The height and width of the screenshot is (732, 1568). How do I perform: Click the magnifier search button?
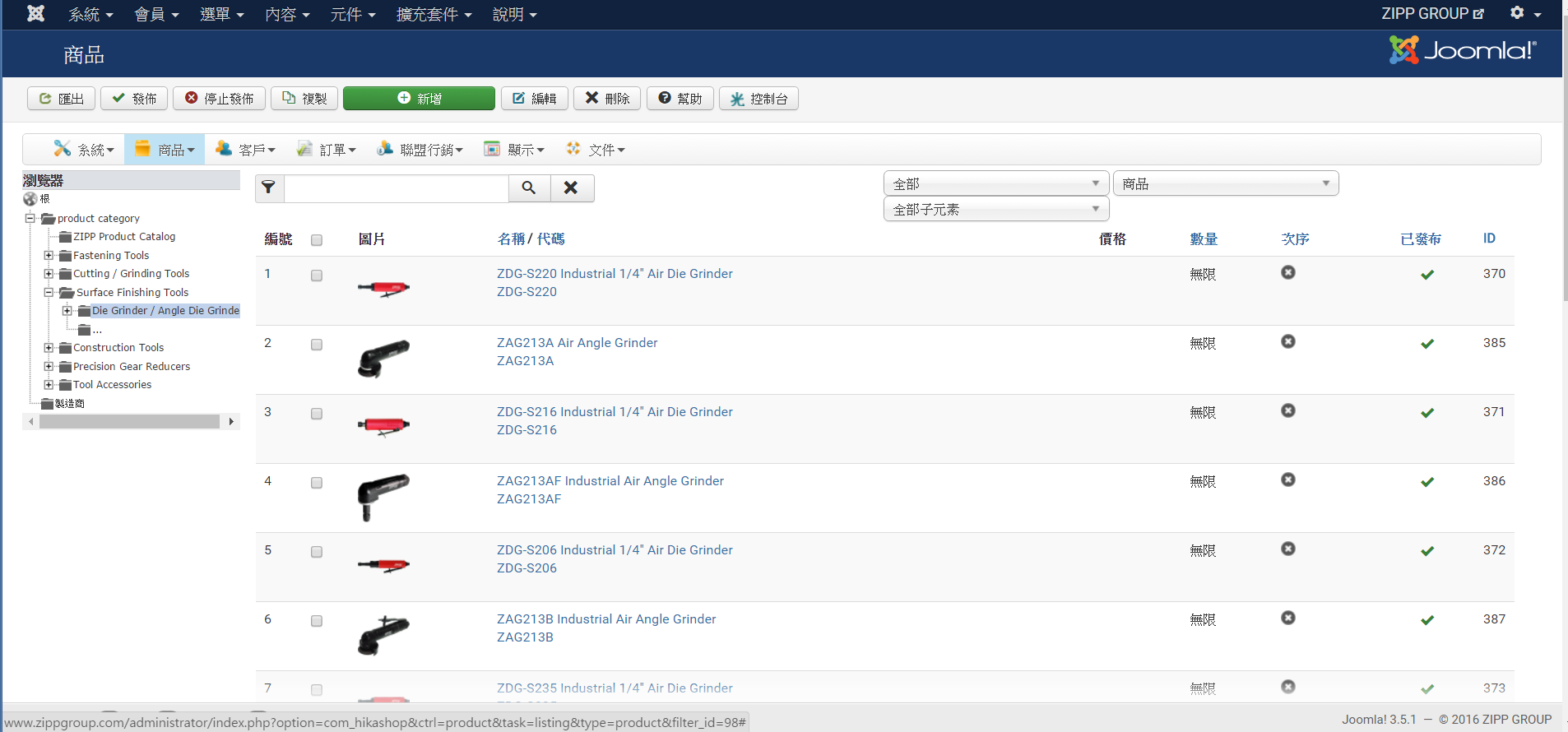pos(529,188)
